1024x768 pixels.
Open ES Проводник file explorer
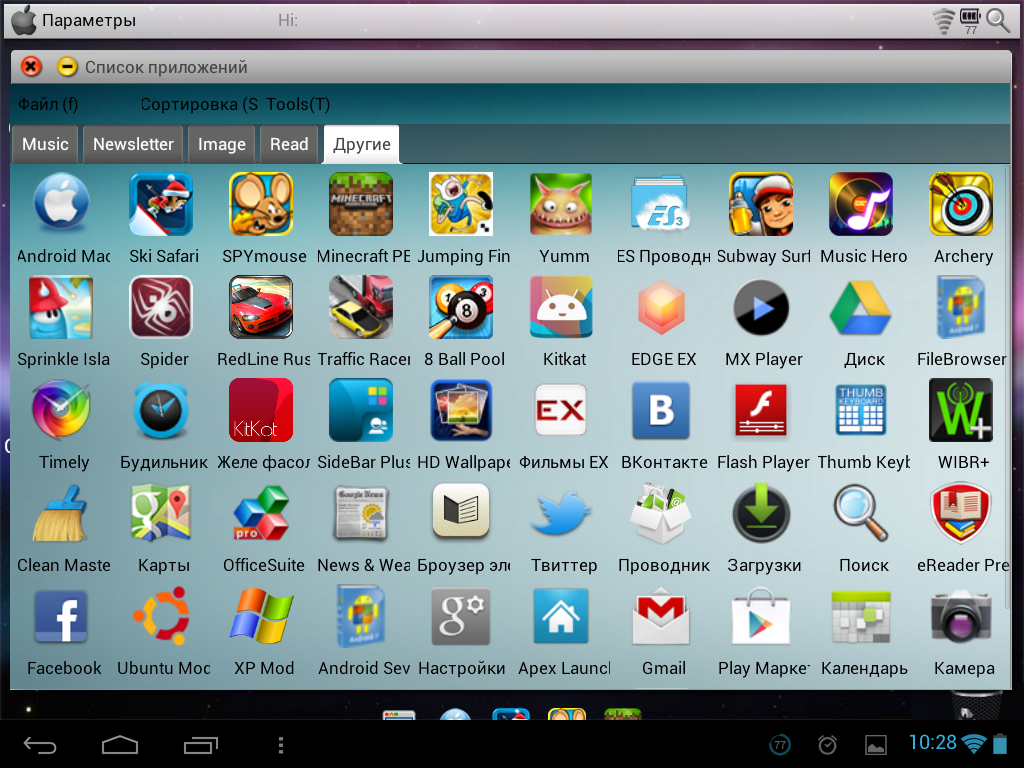(661, 203)
